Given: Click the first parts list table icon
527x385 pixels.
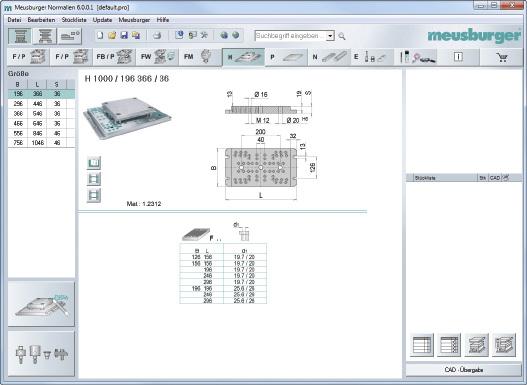Looking at the screenshot, I should coord(422,345).
